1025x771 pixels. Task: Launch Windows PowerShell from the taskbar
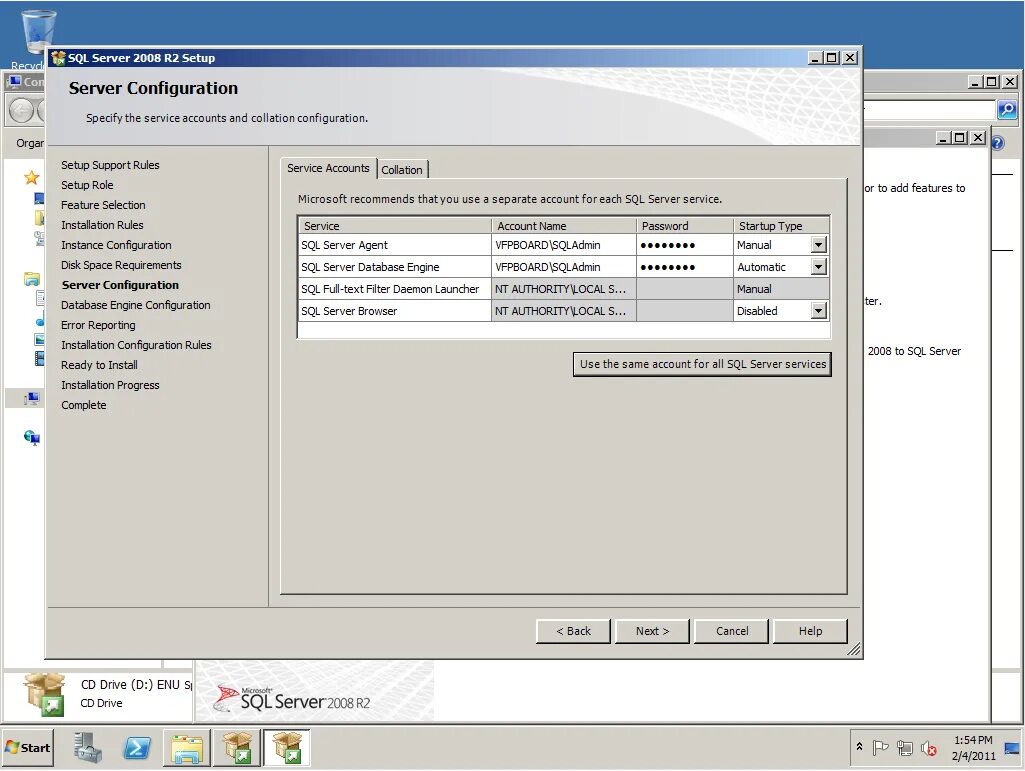tap(137, 748)
